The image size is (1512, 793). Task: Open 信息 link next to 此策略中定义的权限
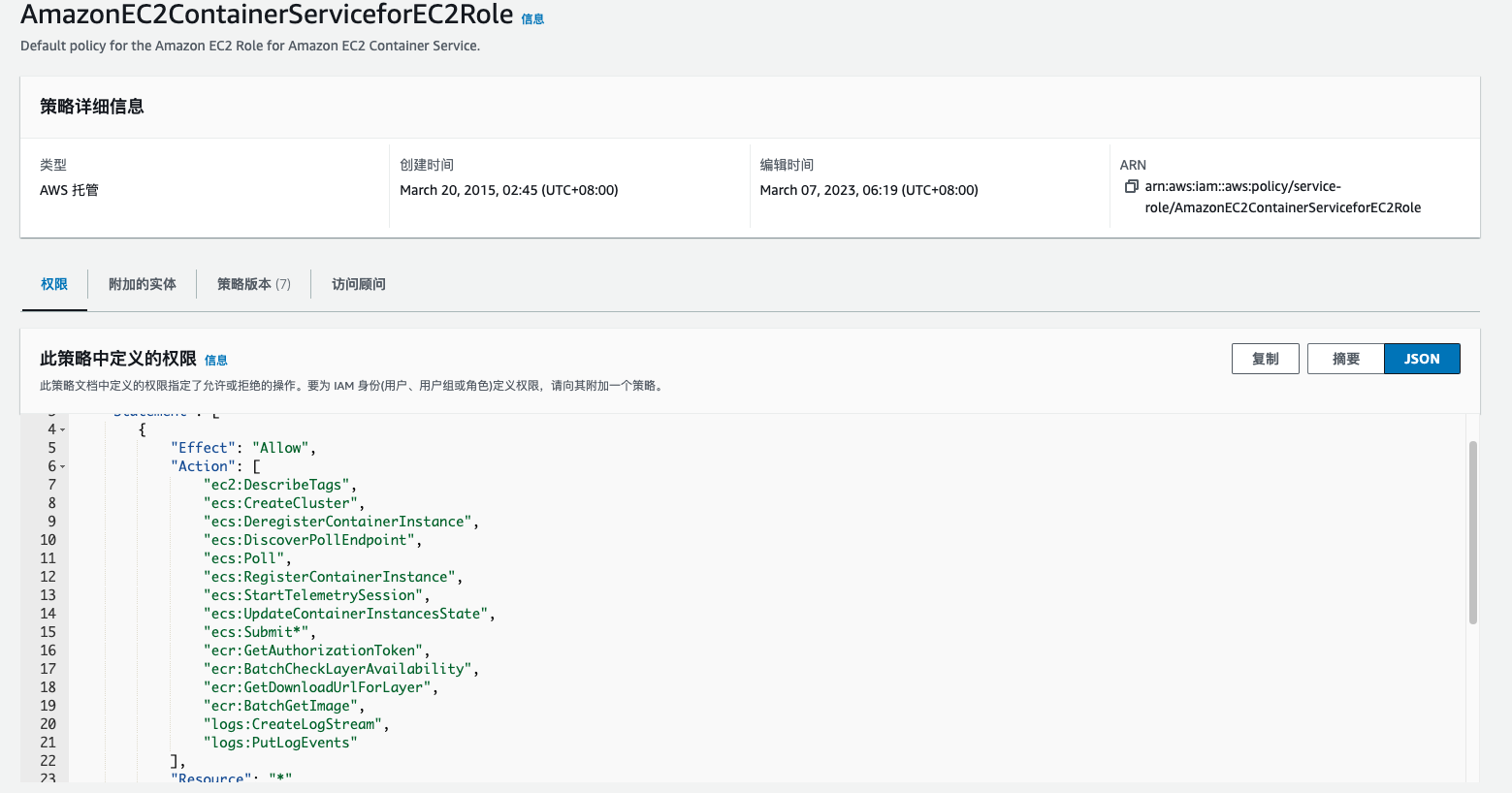click(x=215, y=361)
